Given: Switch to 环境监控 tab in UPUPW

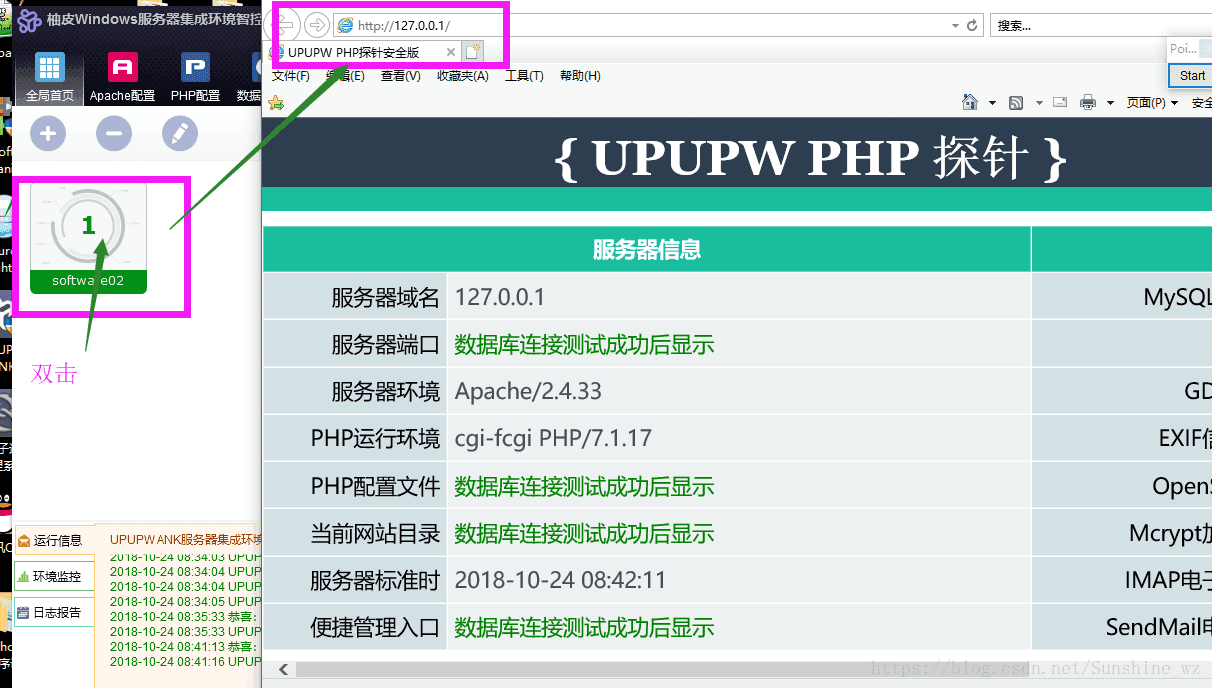Looking at the screenshot, I should (54, 577).
